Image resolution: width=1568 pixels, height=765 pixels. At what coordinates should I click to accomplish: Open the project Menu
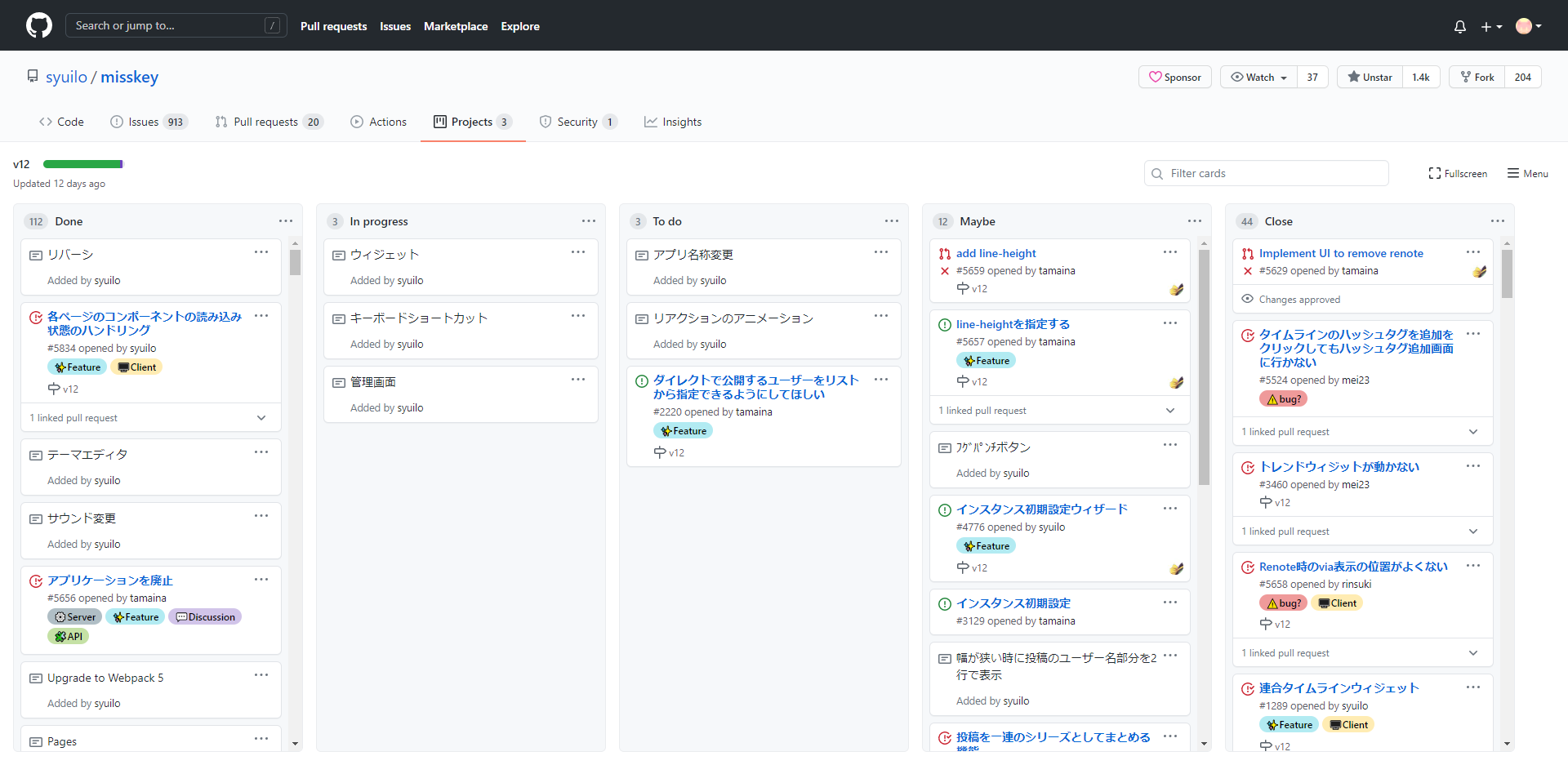point(1528,173)
